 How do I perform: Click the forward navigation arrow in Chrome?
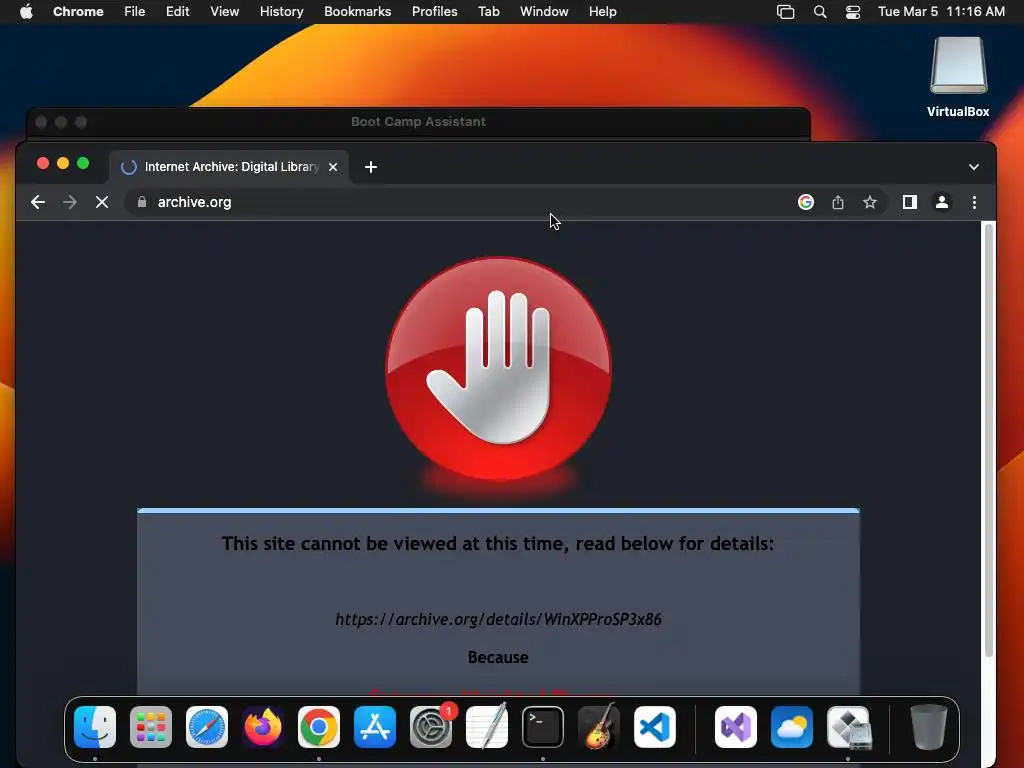tap(69, 202)
